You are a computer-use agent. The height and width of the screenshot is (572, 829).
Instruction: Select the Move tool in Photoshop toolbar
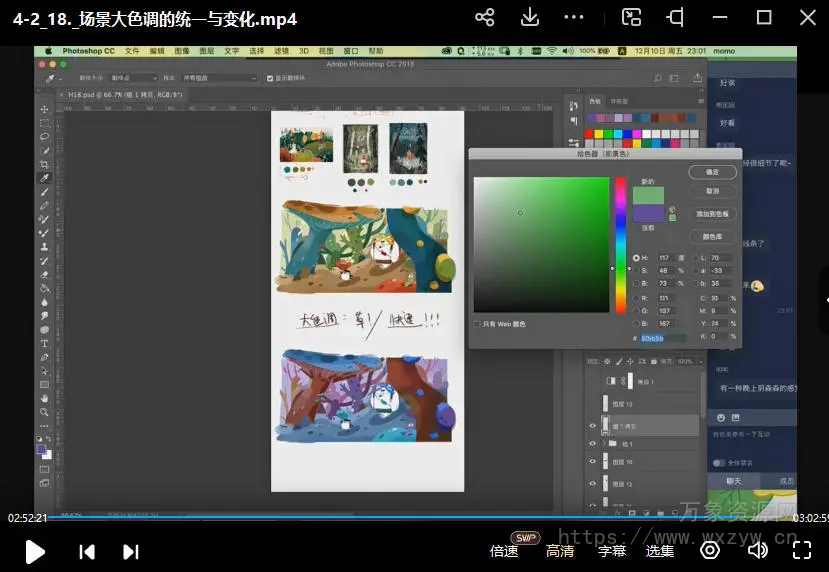44,109
